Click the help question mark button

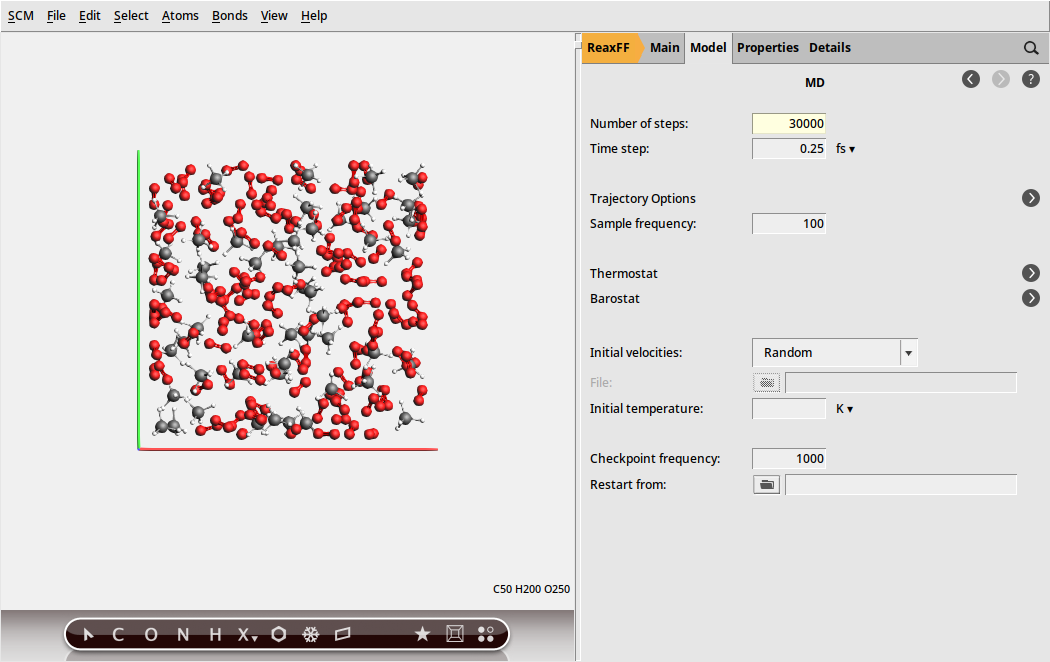coord(1031,78)
